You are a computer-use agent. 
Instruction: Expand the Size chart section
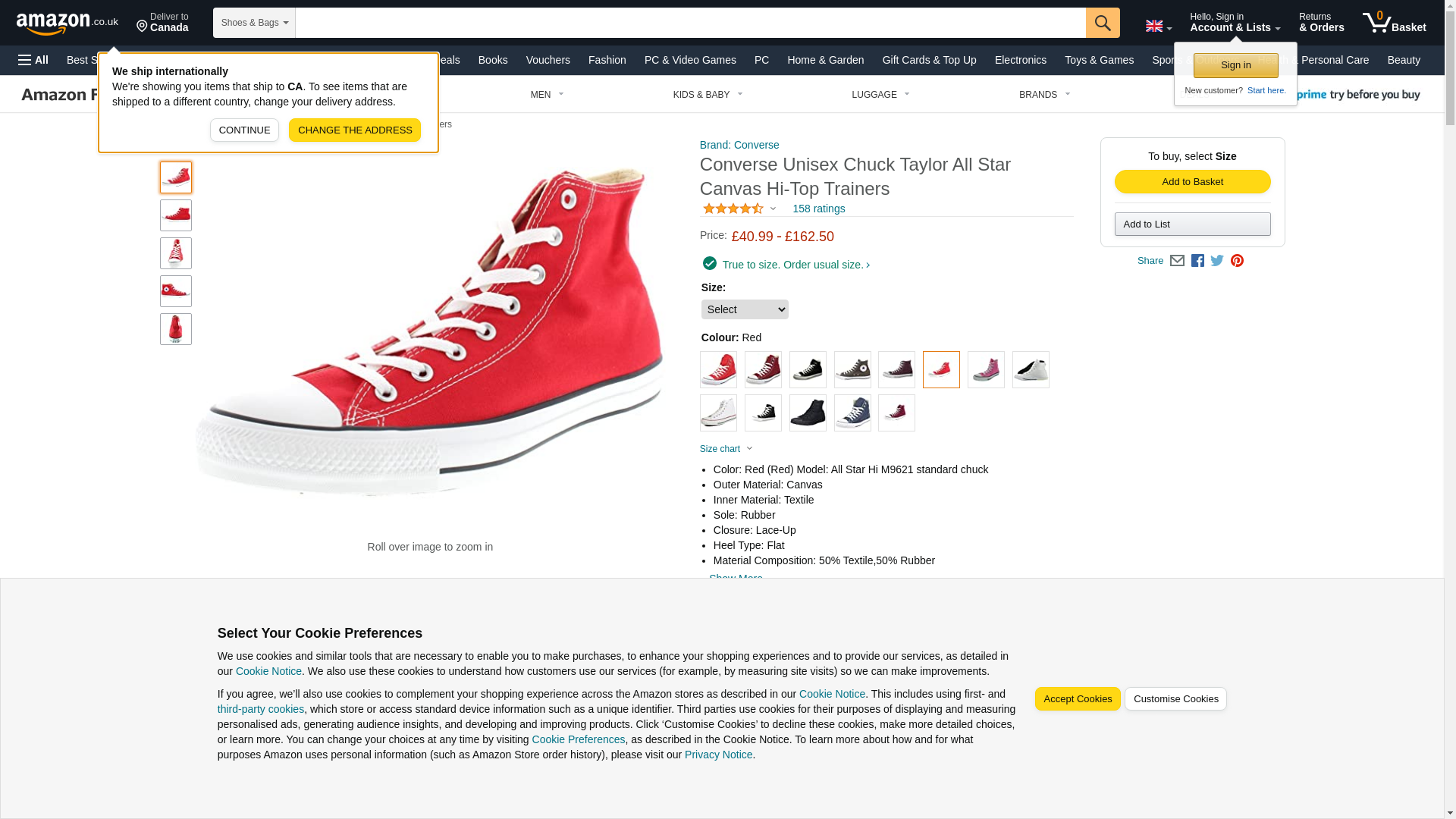(x=726, y=449)
